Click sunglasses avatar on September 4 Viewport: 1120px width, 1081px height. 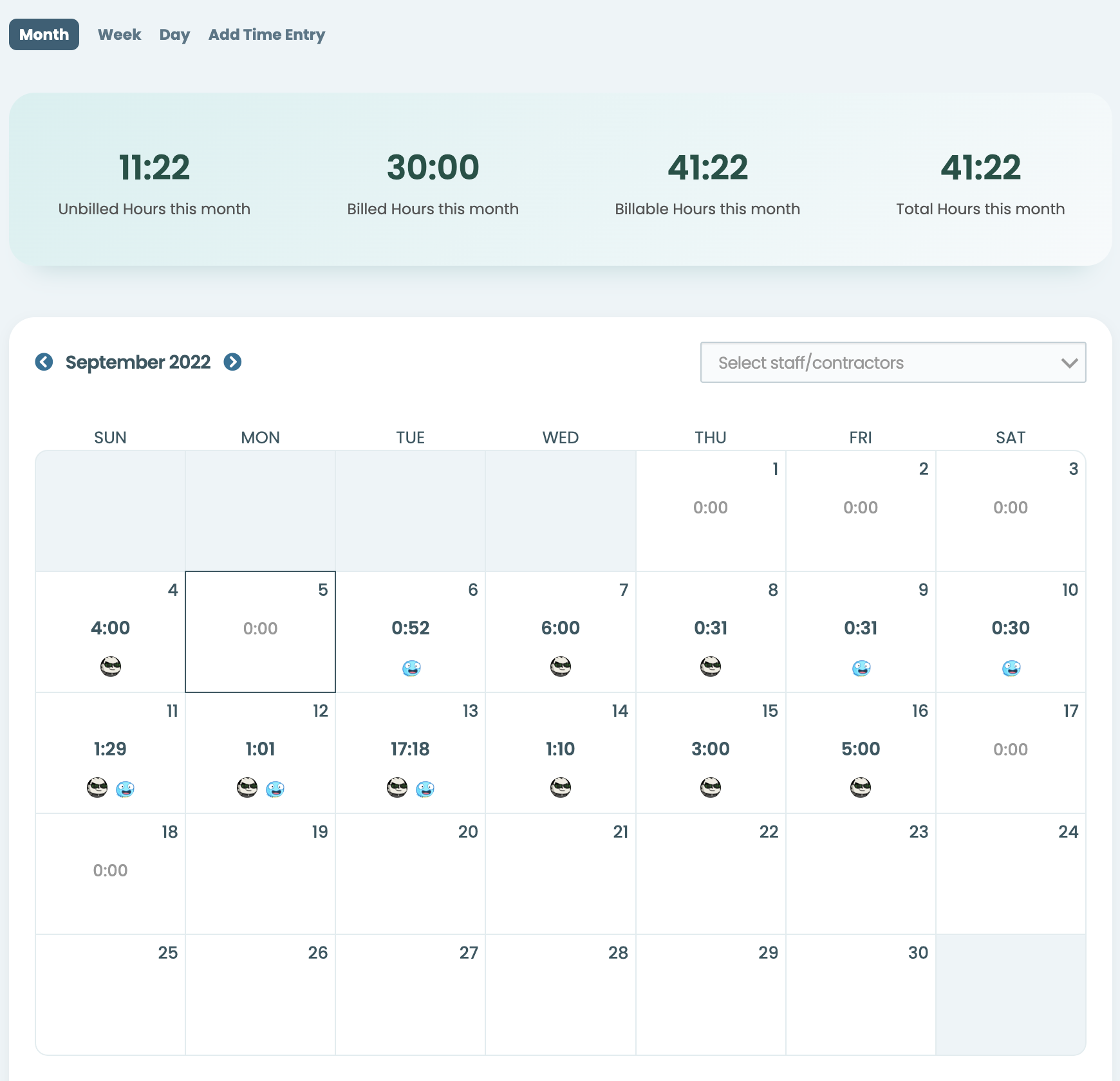click(111, 666)
